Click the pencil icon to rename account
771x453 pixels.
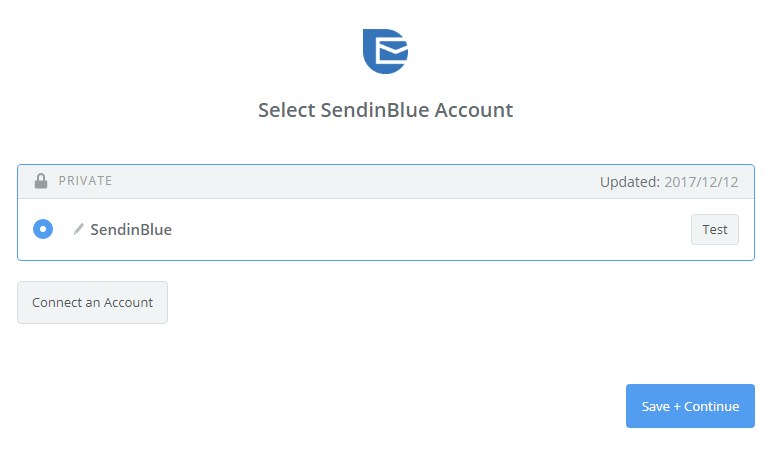coord(78,229)
